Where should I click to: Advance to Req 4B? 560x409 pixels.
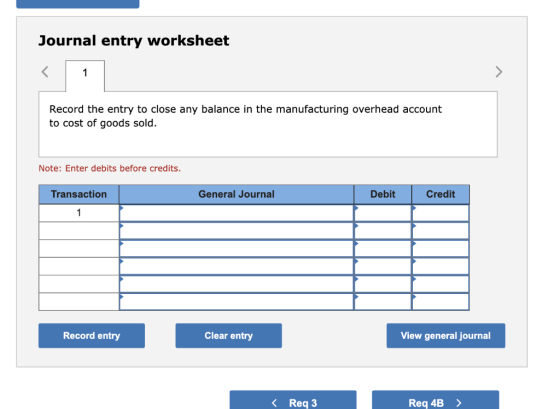[435, 400]
